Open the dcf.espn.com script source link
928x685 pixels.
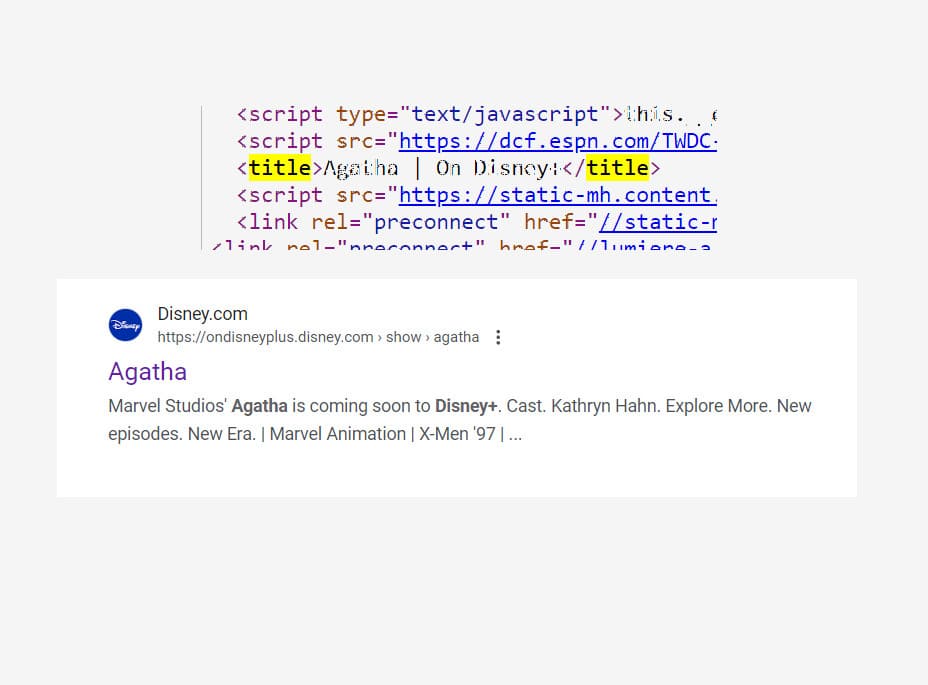click(x=558, y=141)
